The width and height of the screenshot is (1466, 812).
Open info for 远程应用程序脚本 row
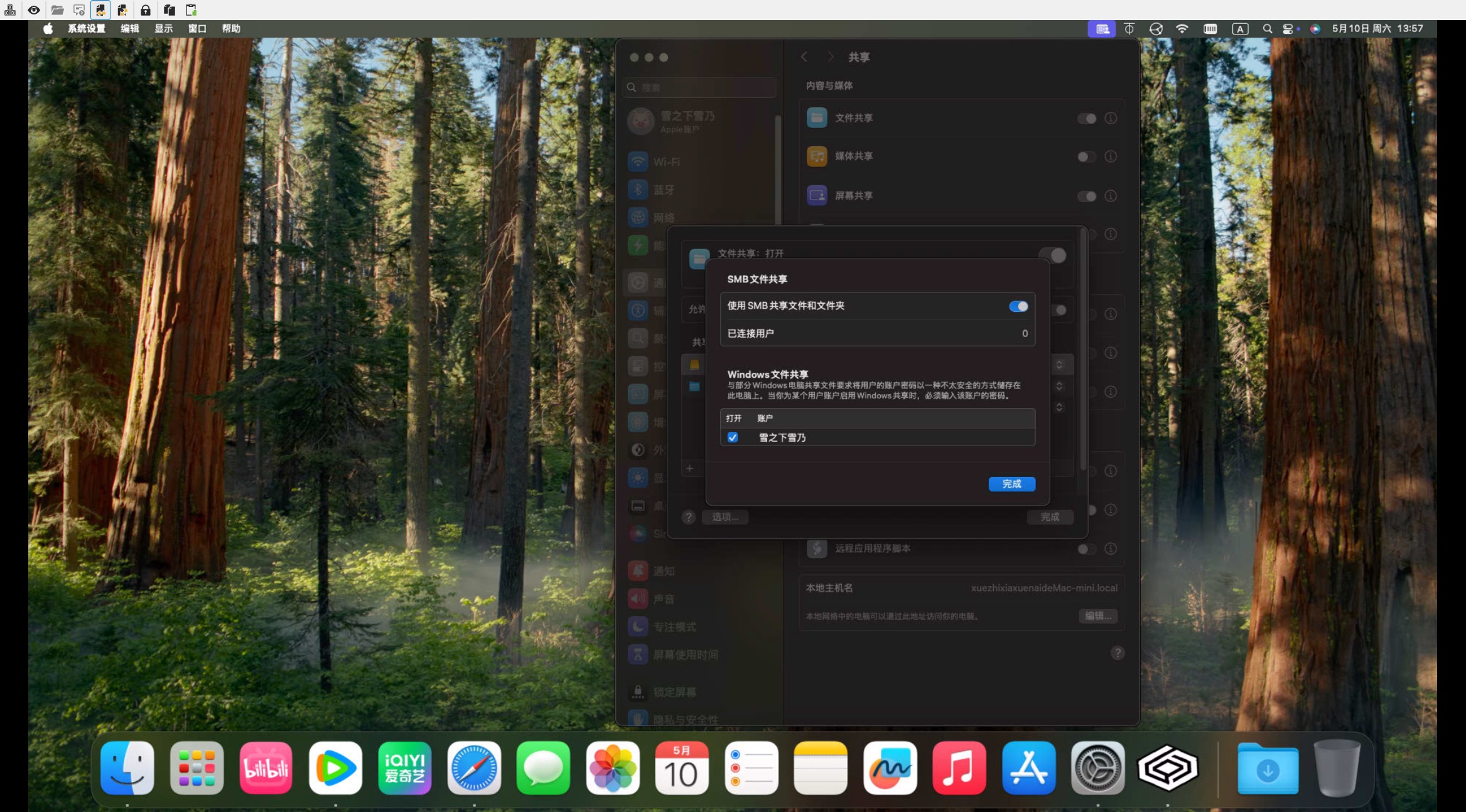[x=1111, y=549]
